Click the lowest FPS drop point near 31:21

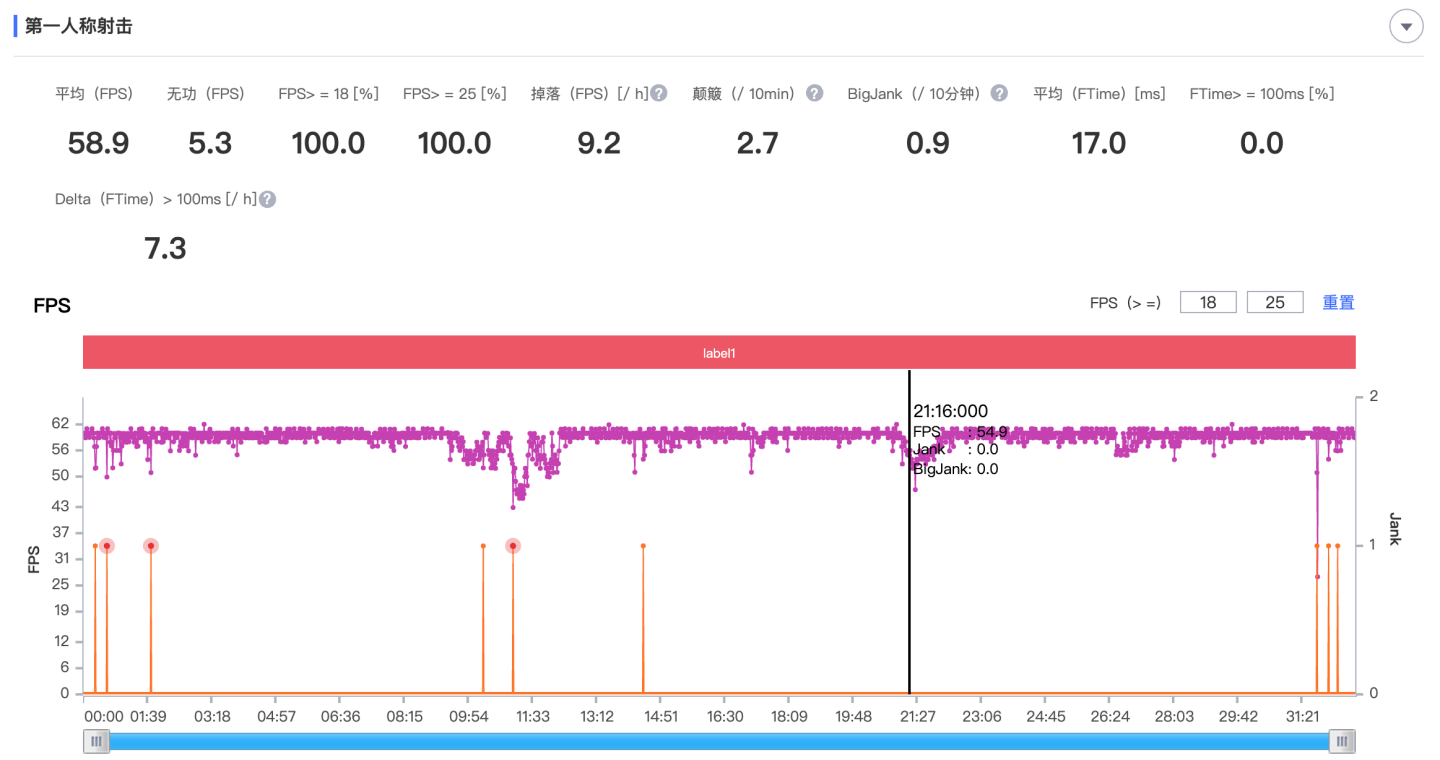tap(1317, 577)
